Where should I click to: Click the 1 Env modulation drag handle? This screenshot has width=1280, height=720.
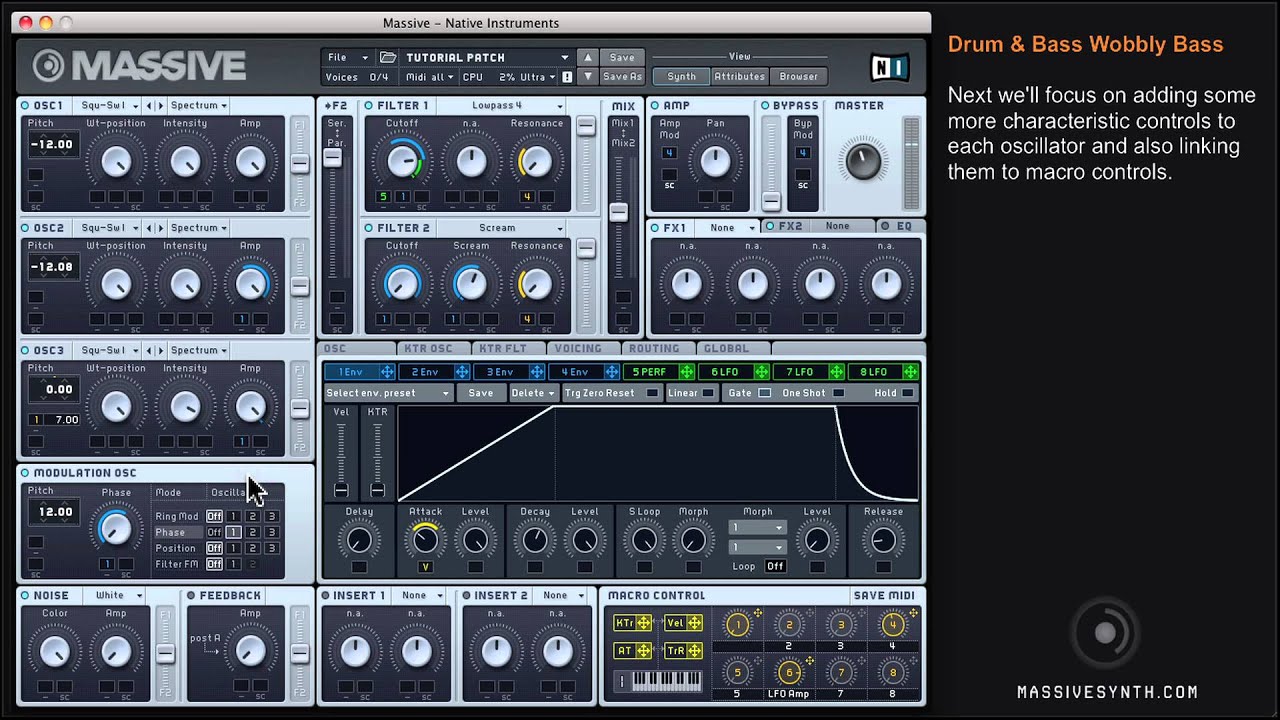(x=387, y=372)
